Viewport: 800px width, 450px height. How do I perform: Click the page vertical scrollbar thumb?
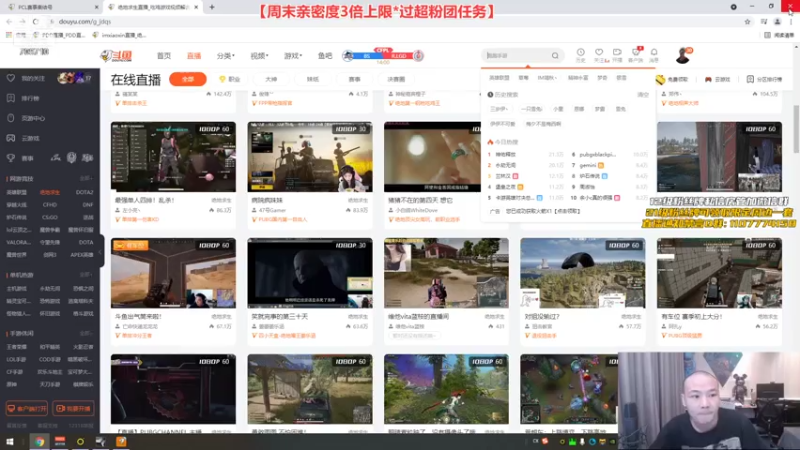[x=796, y=129]
